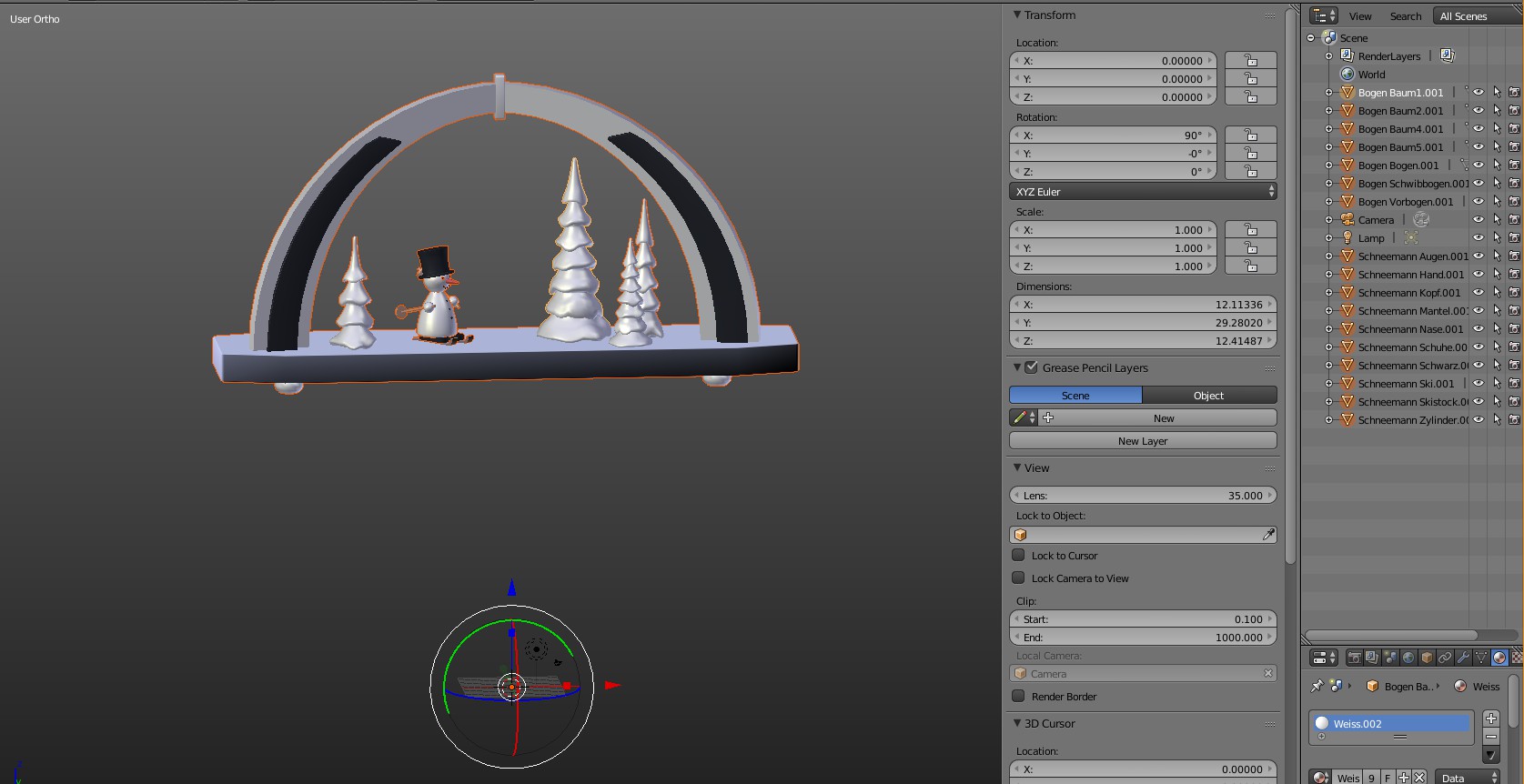The width and height of the screenshot is (1524, 784).
Task: Open the outliner editor type selector
Action: (x=1324, y=15)
